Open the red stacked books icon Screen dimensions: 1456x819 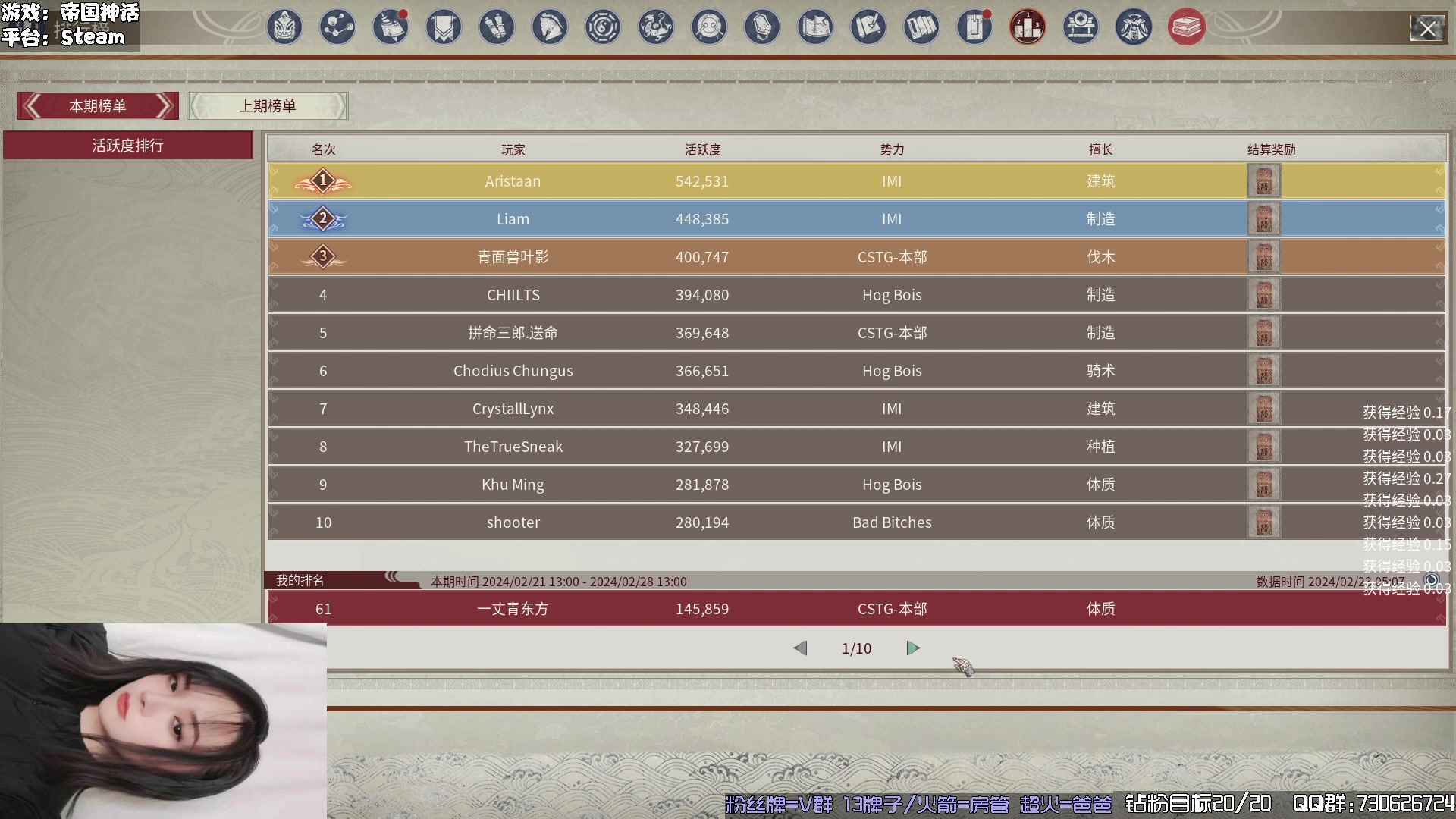coord(1187,27)
